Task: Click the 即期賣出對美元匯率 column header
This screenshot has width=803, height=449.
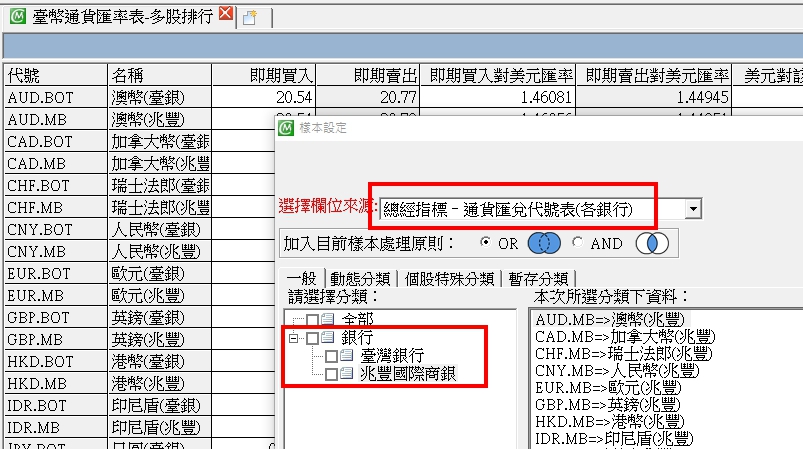Action: coord(653,75)
